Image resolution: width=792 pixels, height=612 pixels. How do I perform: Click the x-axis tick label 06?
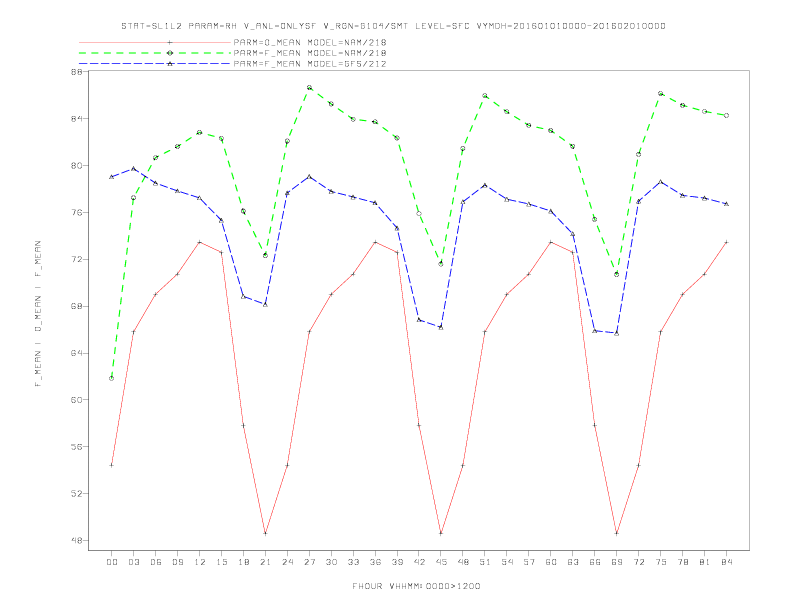[156, 562]
